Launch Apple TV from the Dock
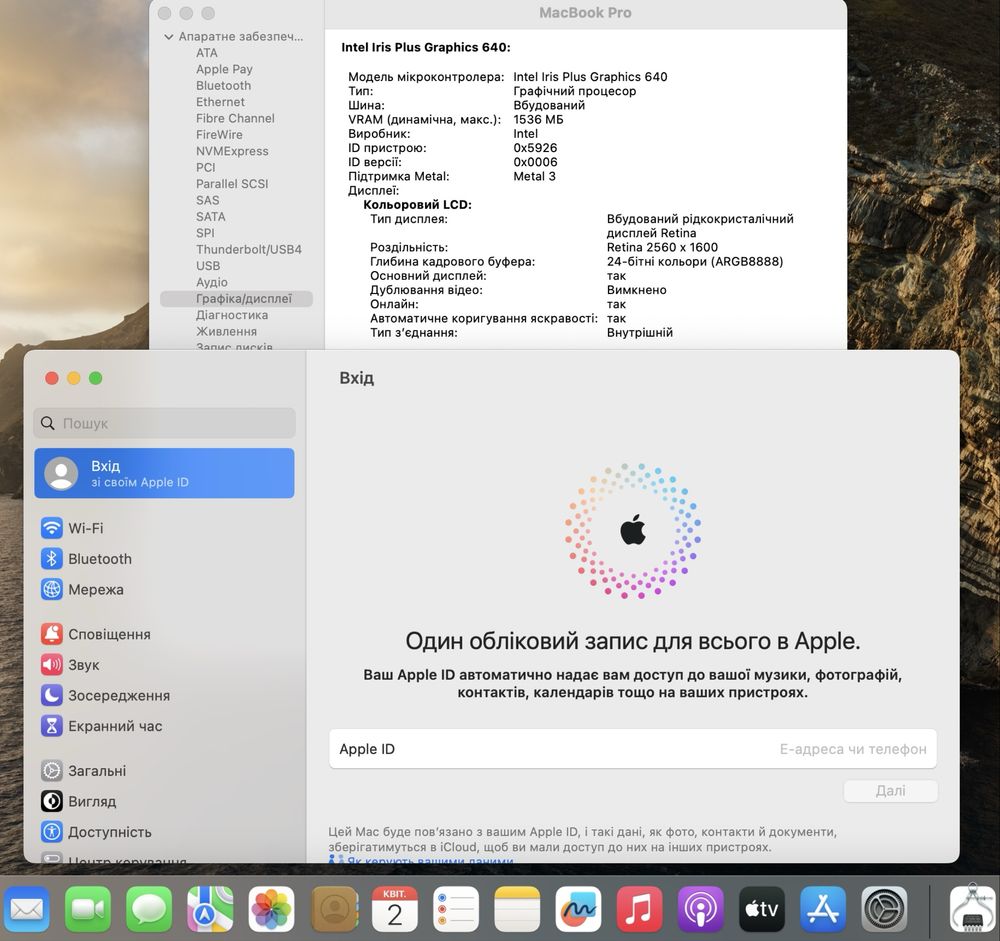1000x941 pixels. tap(761, 908)
